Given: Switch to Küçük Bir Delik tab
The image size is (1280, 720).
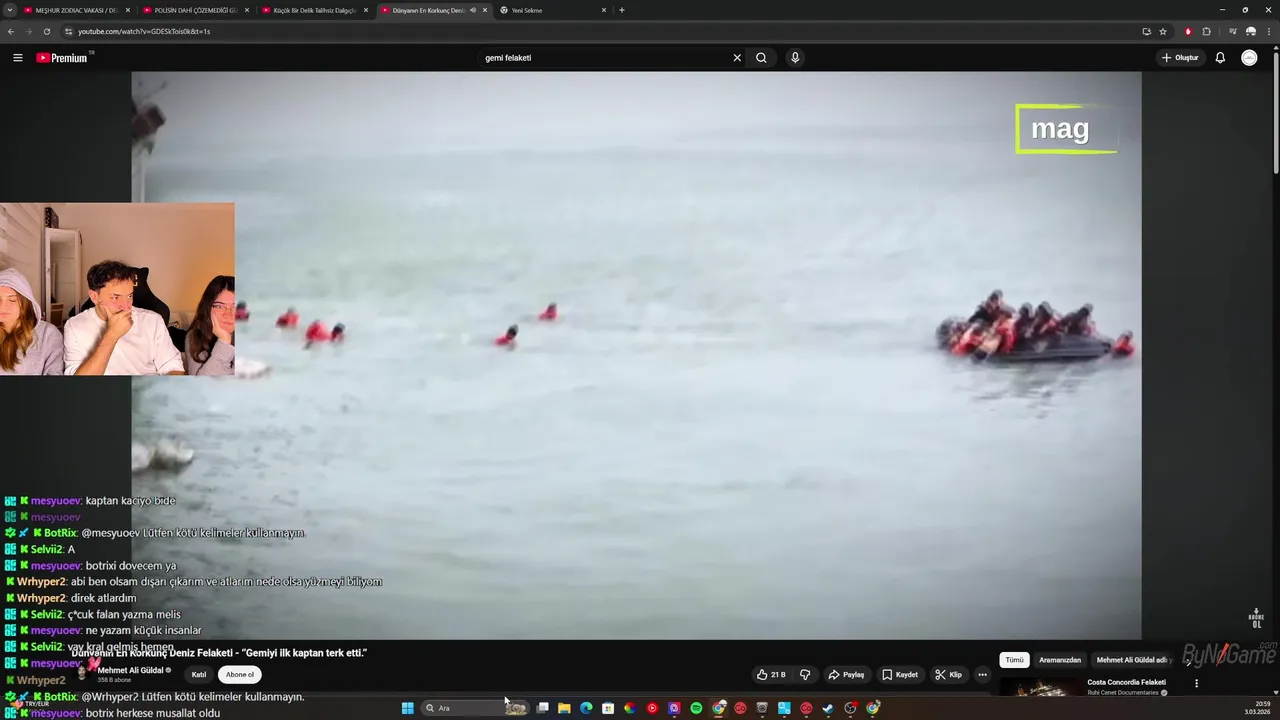Looking at the screenshot, I should [314, 10].
